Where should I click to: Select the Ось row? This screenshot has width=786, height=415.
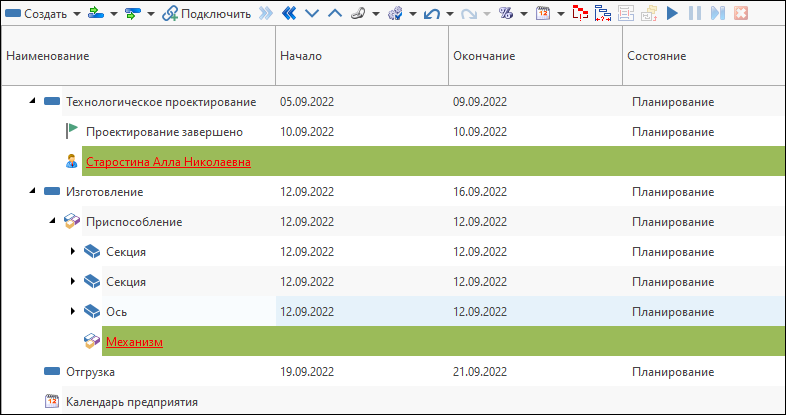[393, 311]
